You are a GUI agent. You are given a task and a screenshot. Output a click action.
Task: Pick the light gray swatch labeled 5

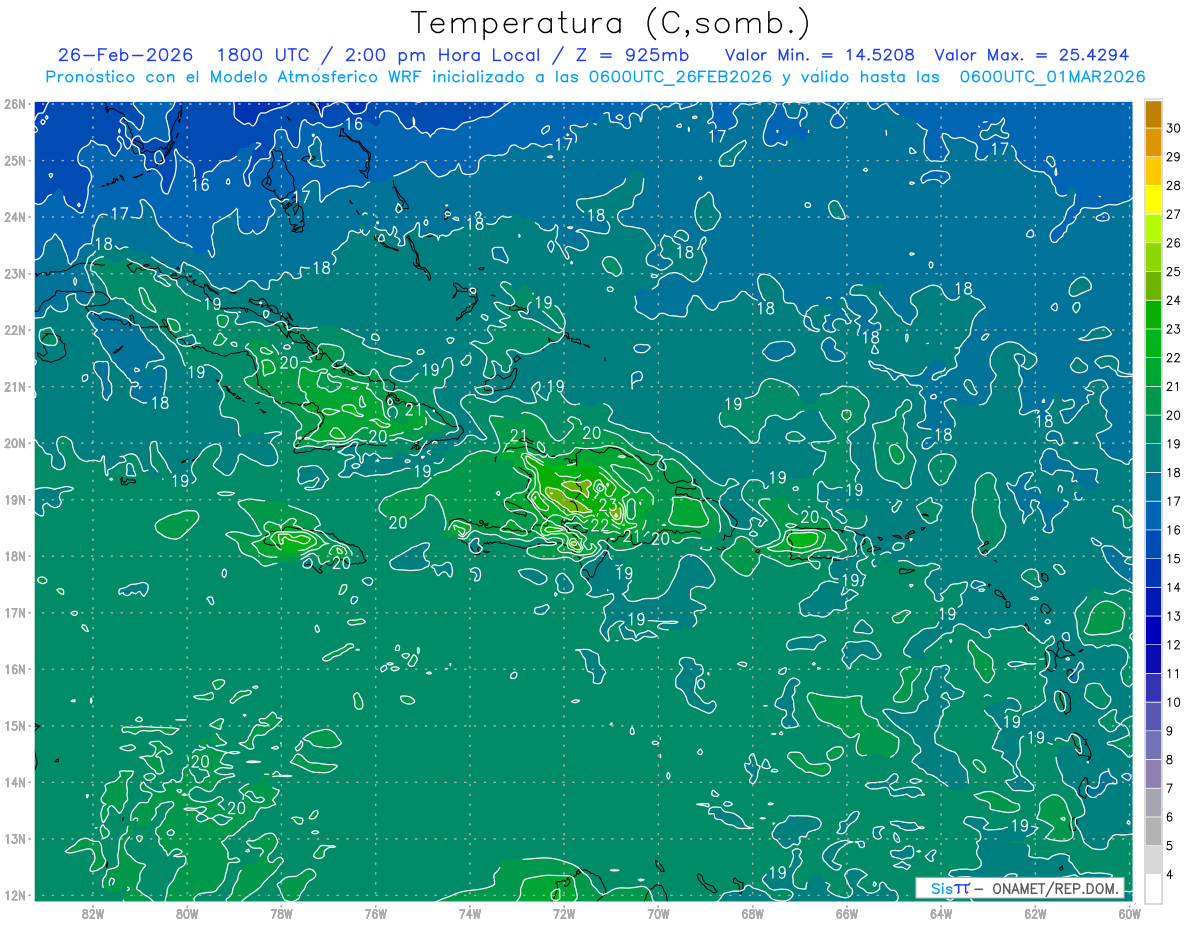pyautogui.click(x=1153, y=831)
